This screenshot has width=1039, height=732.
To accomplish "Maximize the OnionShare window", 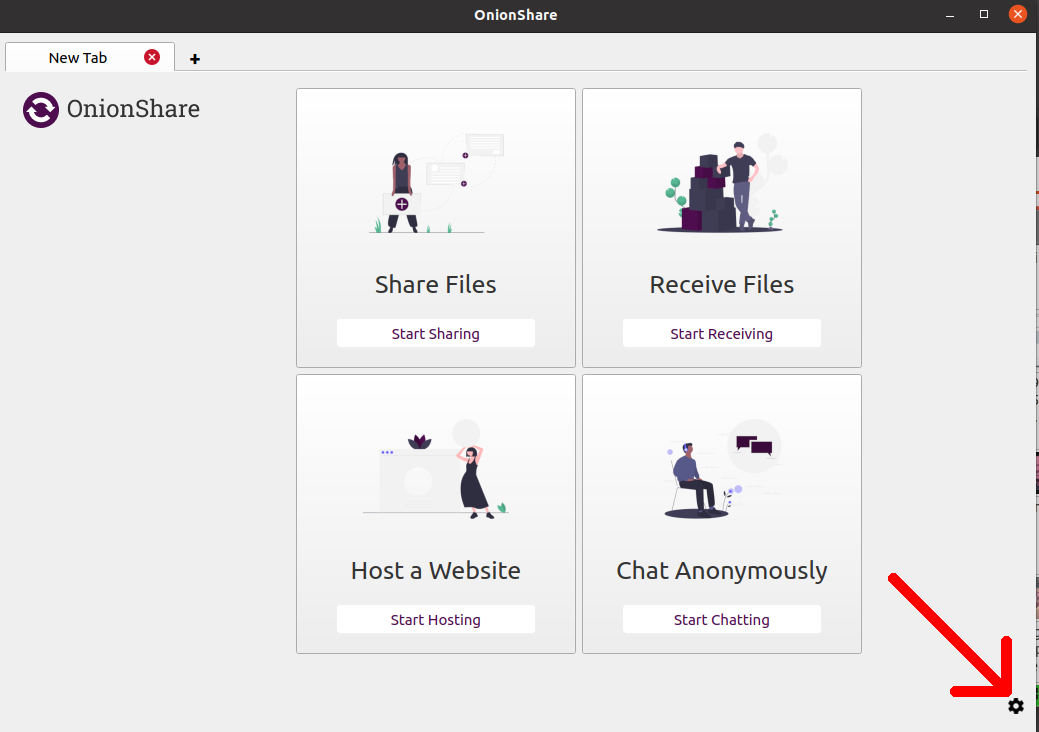I will [x=983, y=15].
